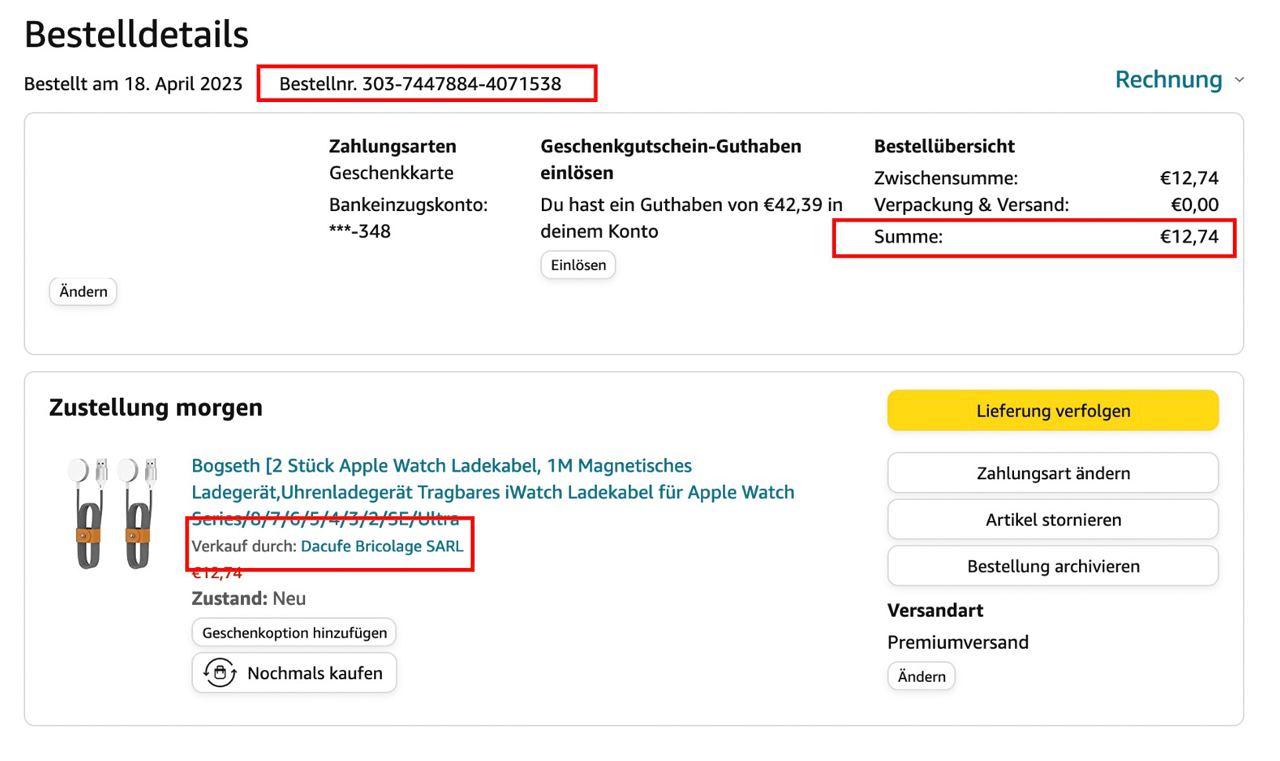Redeem the gift balance with Einlösen
1280x761 pixels.
pos(578,265)
